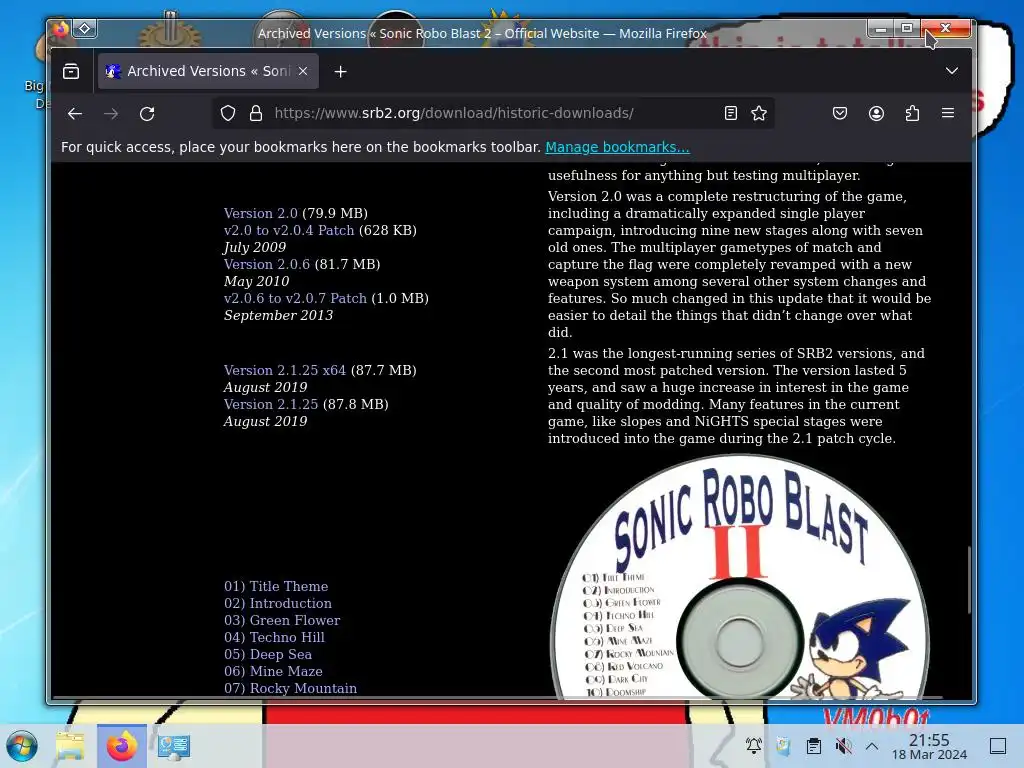Click the muted volume tray icon
Screen dimensions: 1024x768
point(843,745)
